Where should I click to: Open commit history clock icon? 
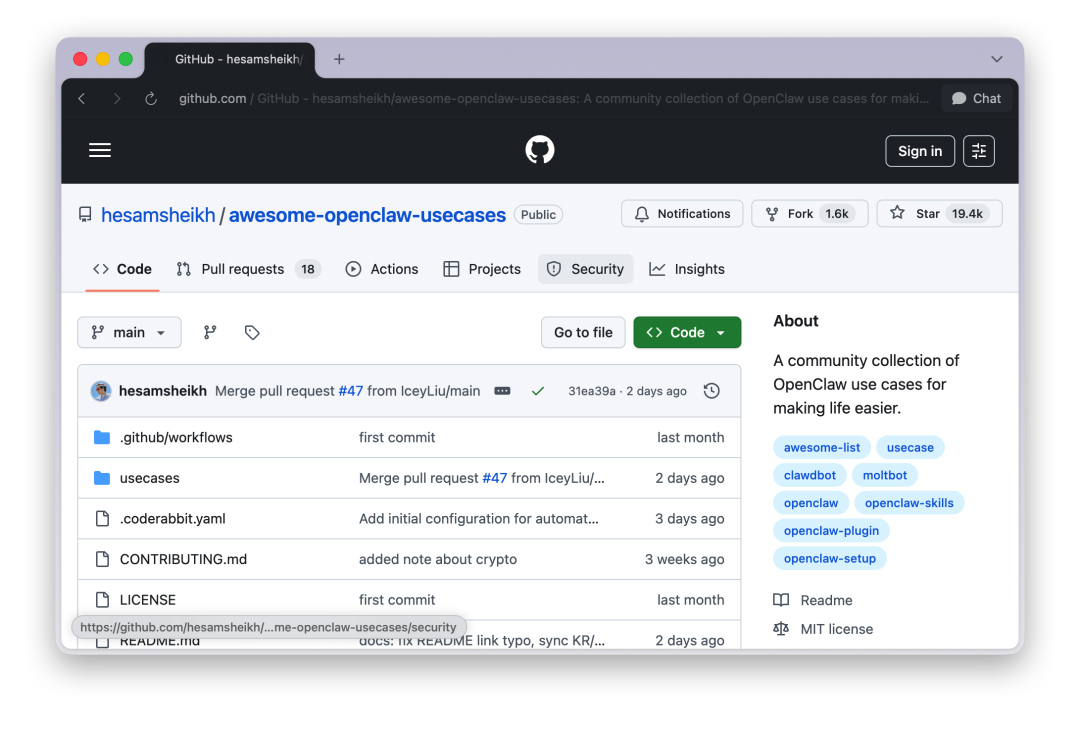(712, 391)
